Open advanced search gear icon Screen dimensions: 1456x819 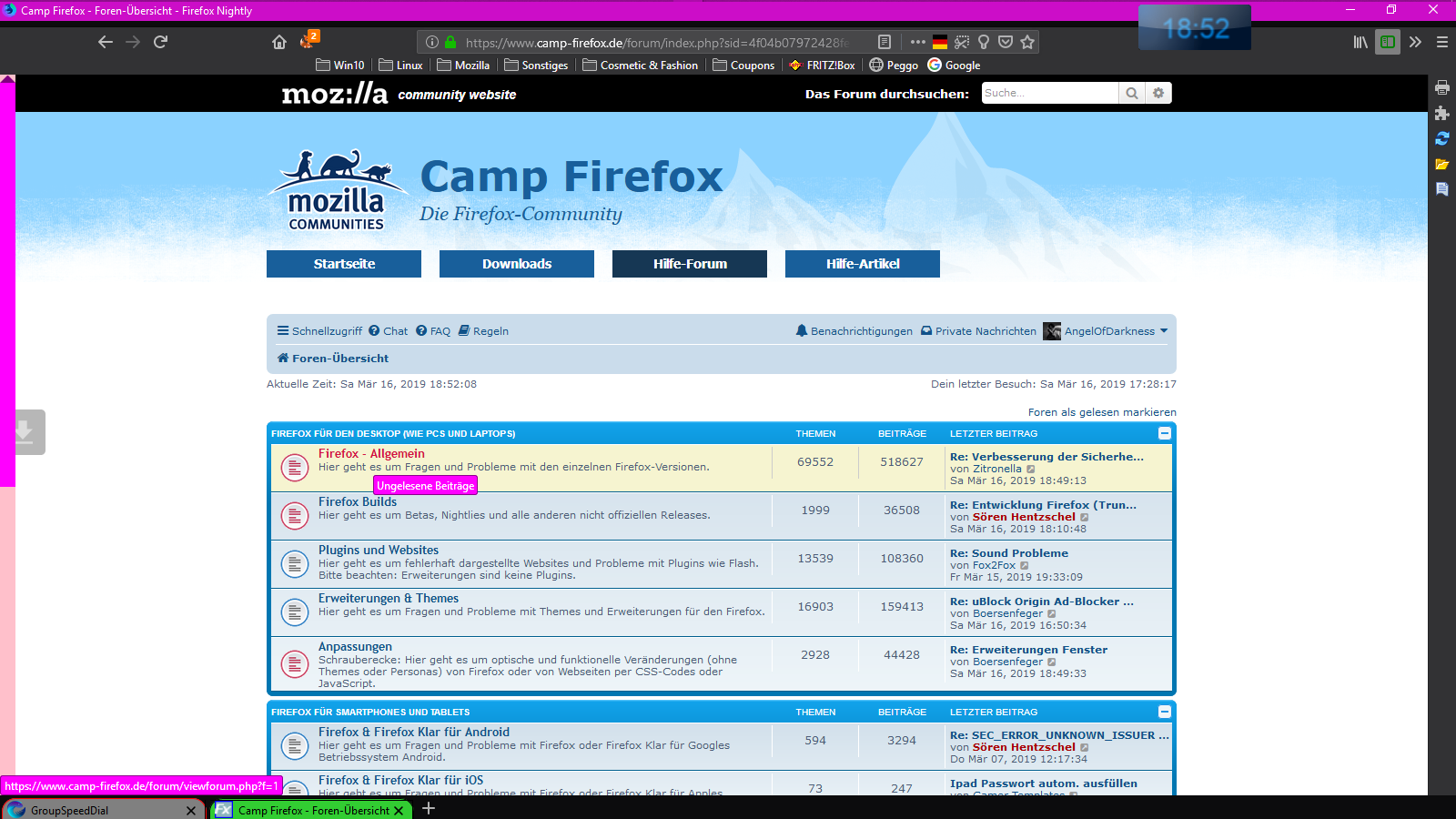pos(1158,93)
